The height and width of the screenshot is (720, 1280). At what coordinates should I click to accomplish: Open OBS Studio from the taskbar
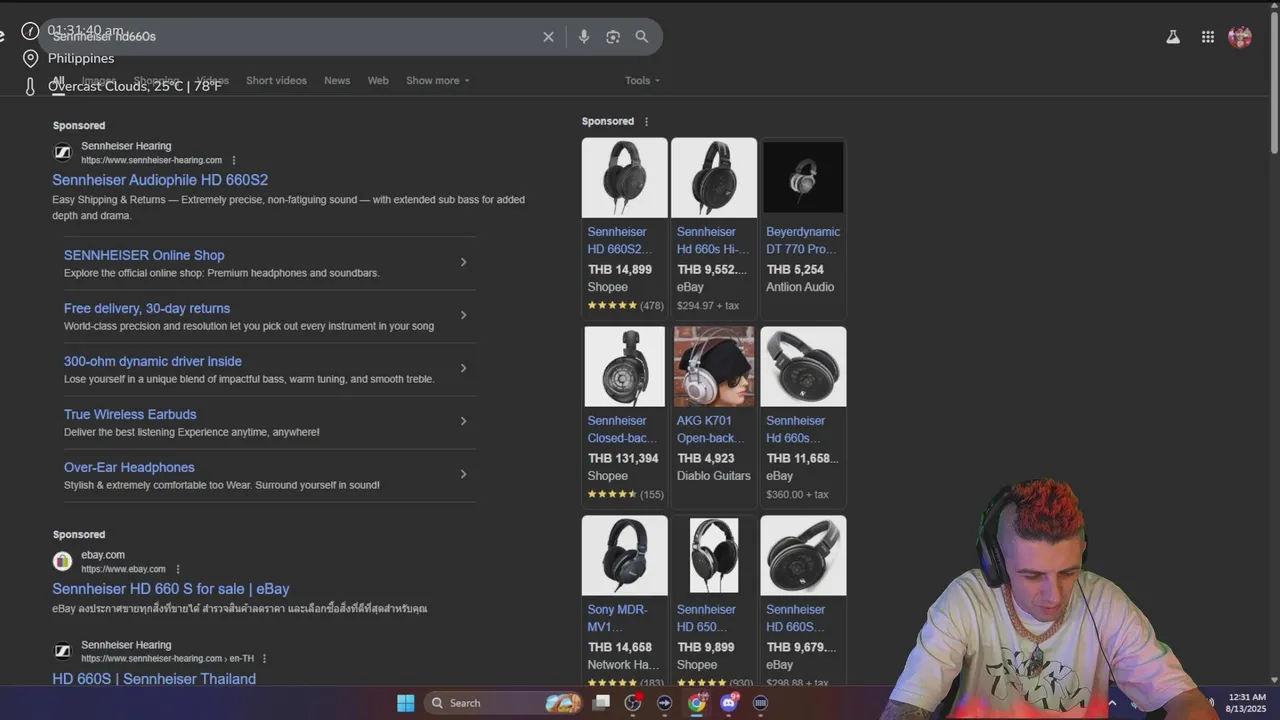click(x=633, y=703)
